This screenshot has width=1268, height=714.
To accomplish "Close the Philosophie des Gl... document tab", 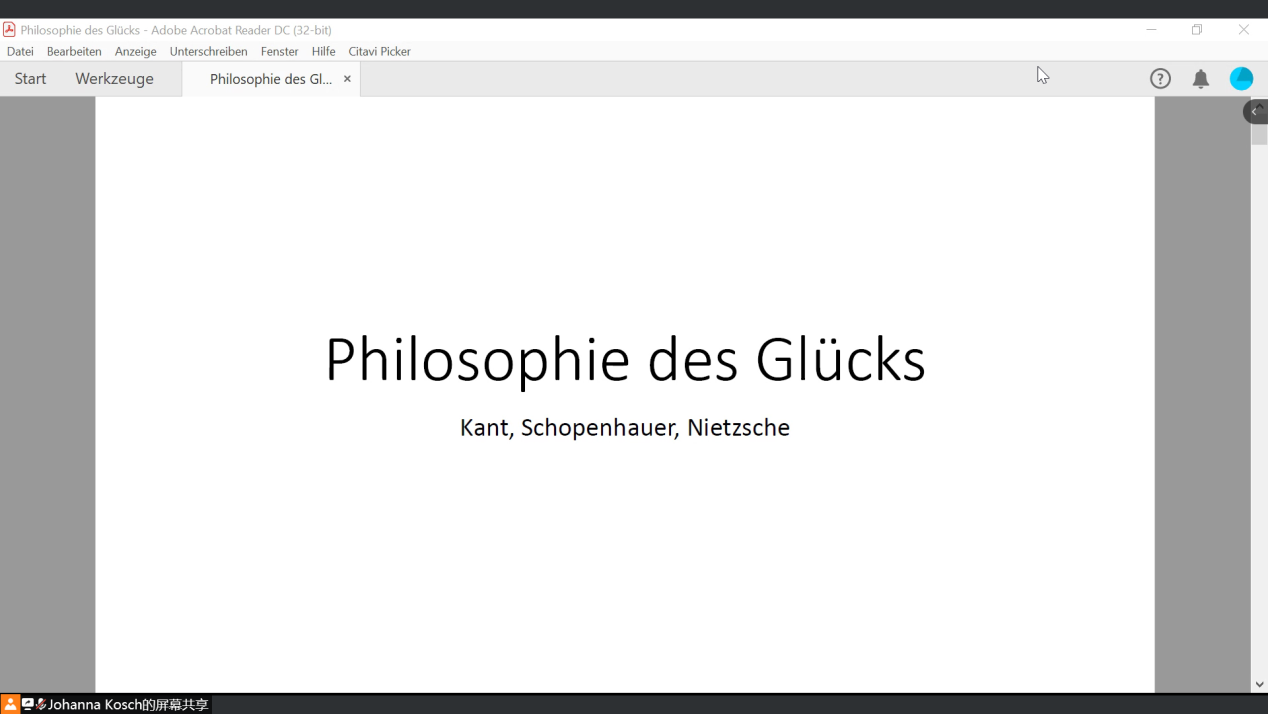I will click(x=347, y=79).
